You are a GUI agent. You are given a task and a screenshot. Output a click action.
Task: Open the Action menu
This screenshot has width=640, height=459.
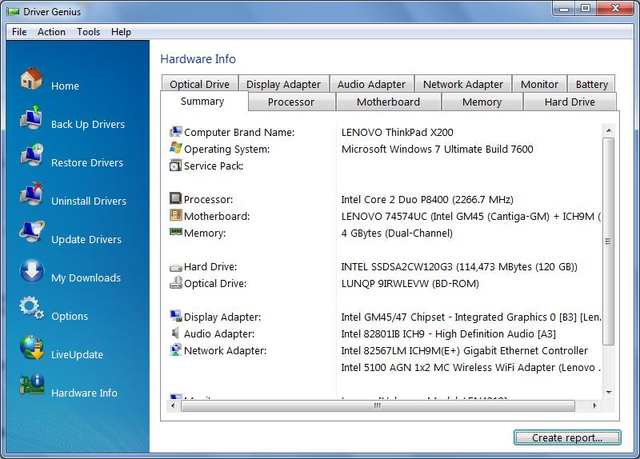[51, 32]
